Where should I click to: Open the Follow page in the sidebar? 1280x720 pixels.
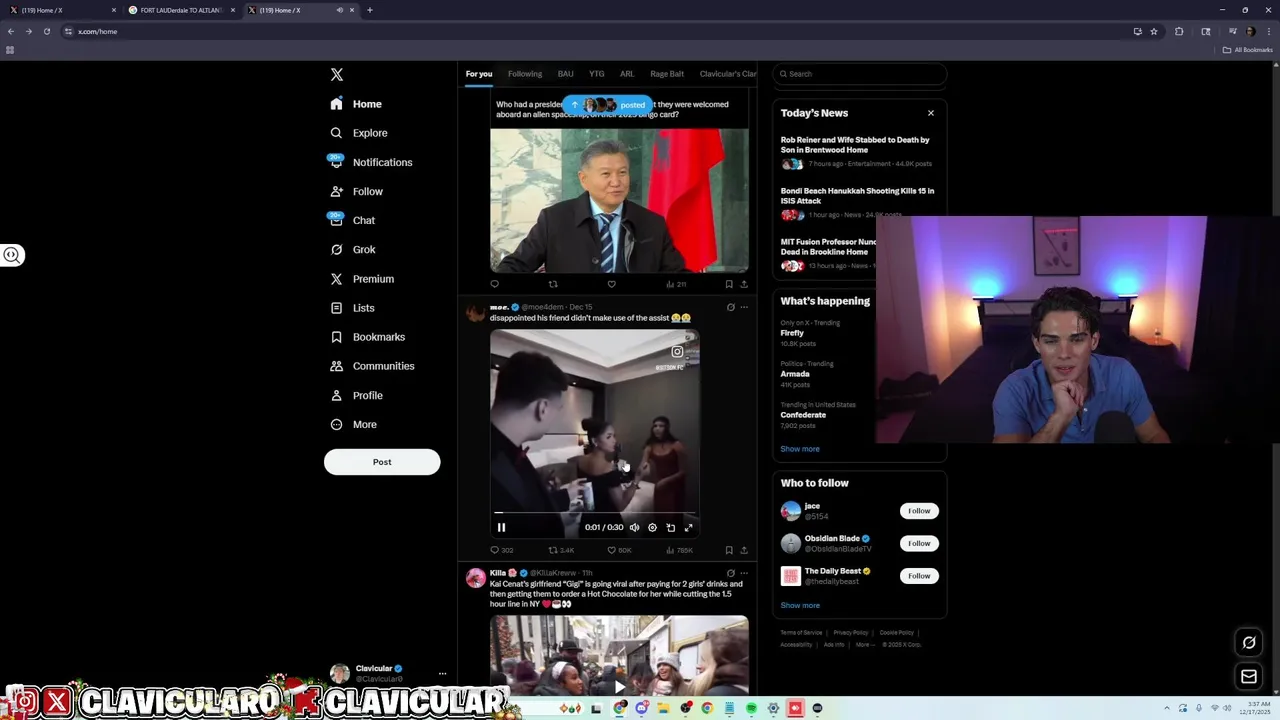coord(357,191)
